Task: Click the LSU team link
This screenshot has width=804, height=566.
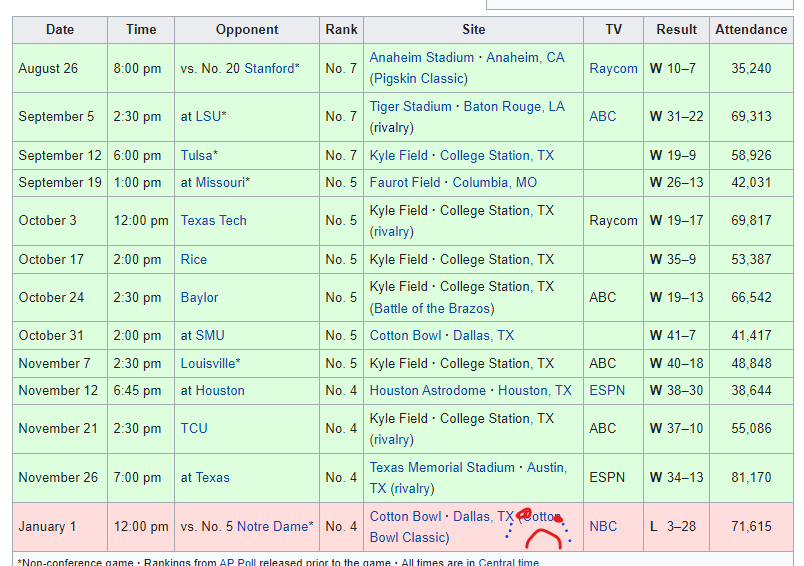Action: point(210,116)
